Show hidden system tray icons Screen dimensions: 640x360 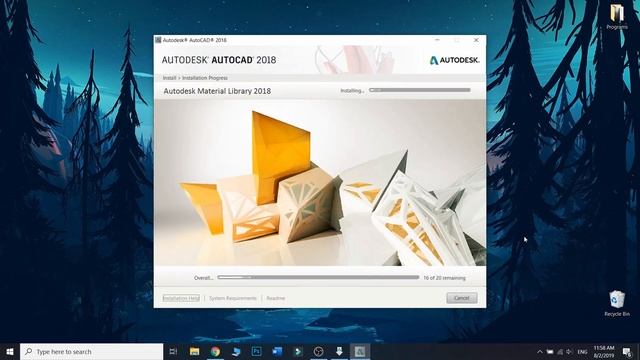coord(540,351)
